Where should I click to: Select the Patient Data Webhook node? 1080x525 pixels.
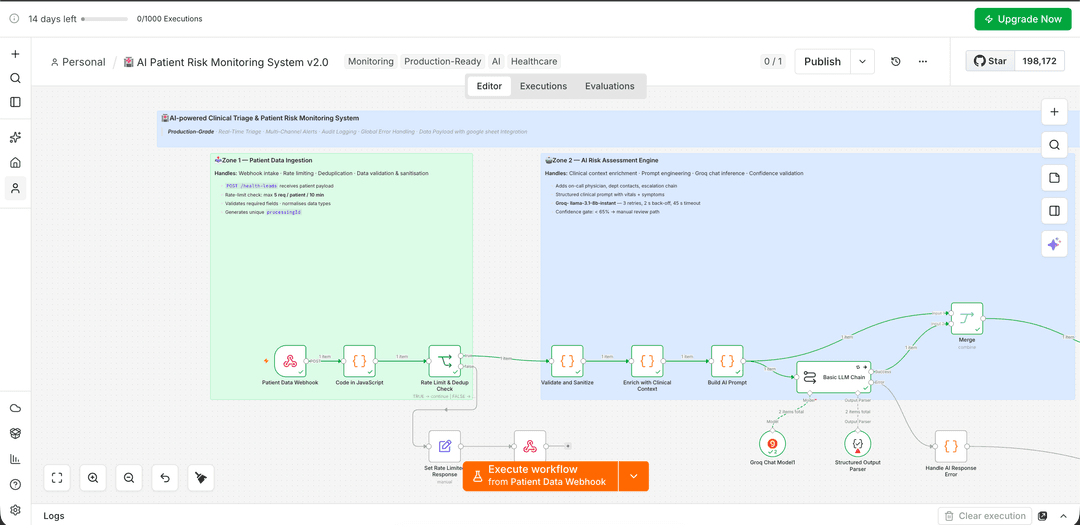click(290, 361)
